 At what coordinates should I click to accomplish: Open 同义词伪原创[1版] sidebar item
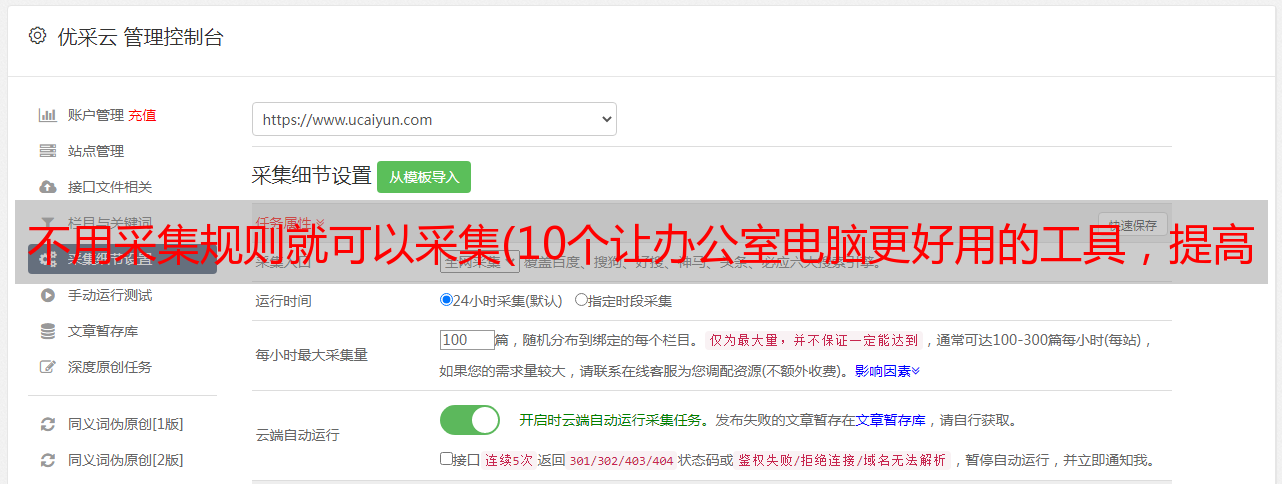coord(125,424)
